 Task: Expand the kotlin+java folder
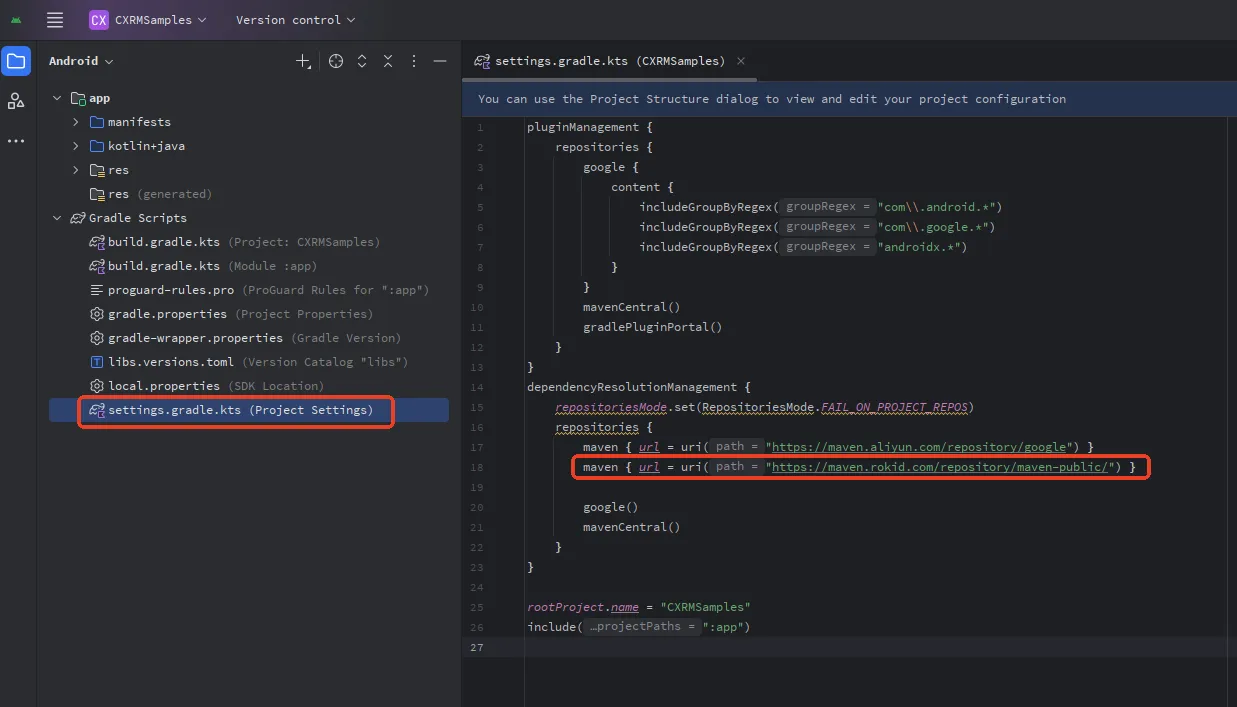tap(76, 146)
